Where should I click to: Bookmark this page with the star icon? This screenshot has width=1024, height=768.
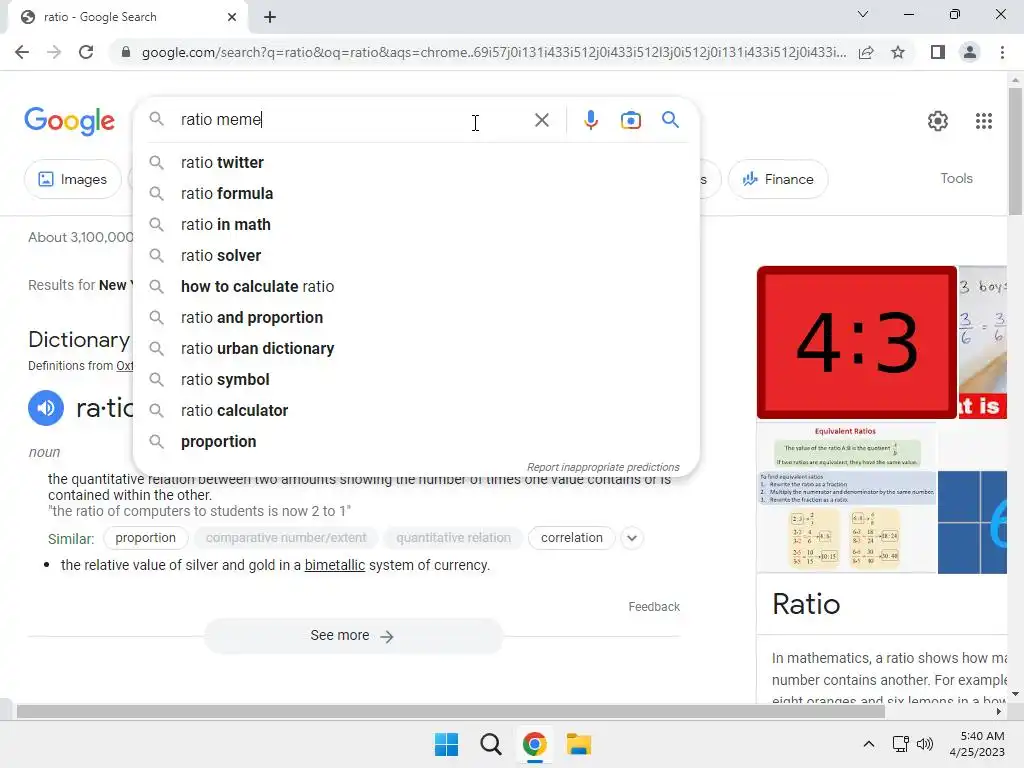pyautogui.click(x=898, y=52)
